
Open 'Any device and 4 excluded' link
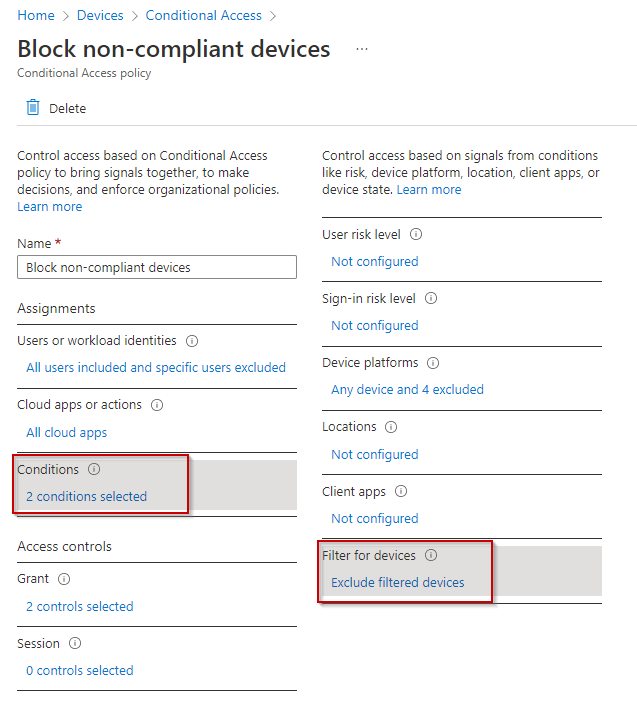(x=407, y=389)
